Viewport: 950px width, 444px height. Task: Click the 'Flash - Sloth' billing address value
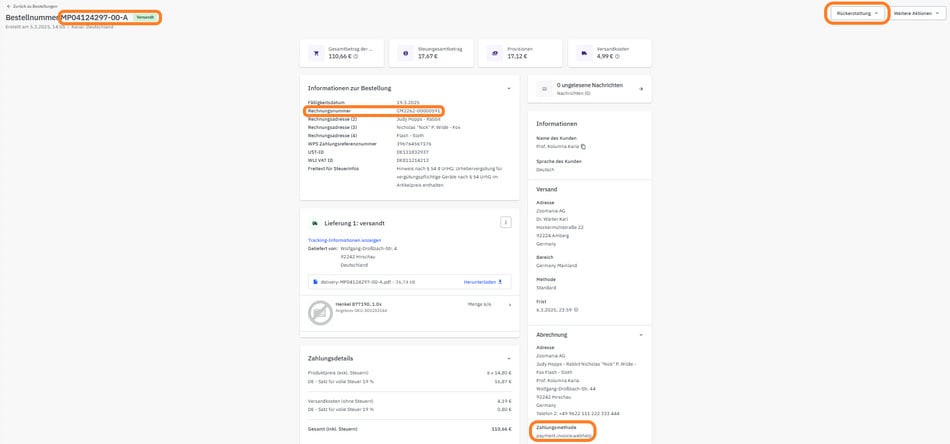pyautogui.click(x=412, y=136)
